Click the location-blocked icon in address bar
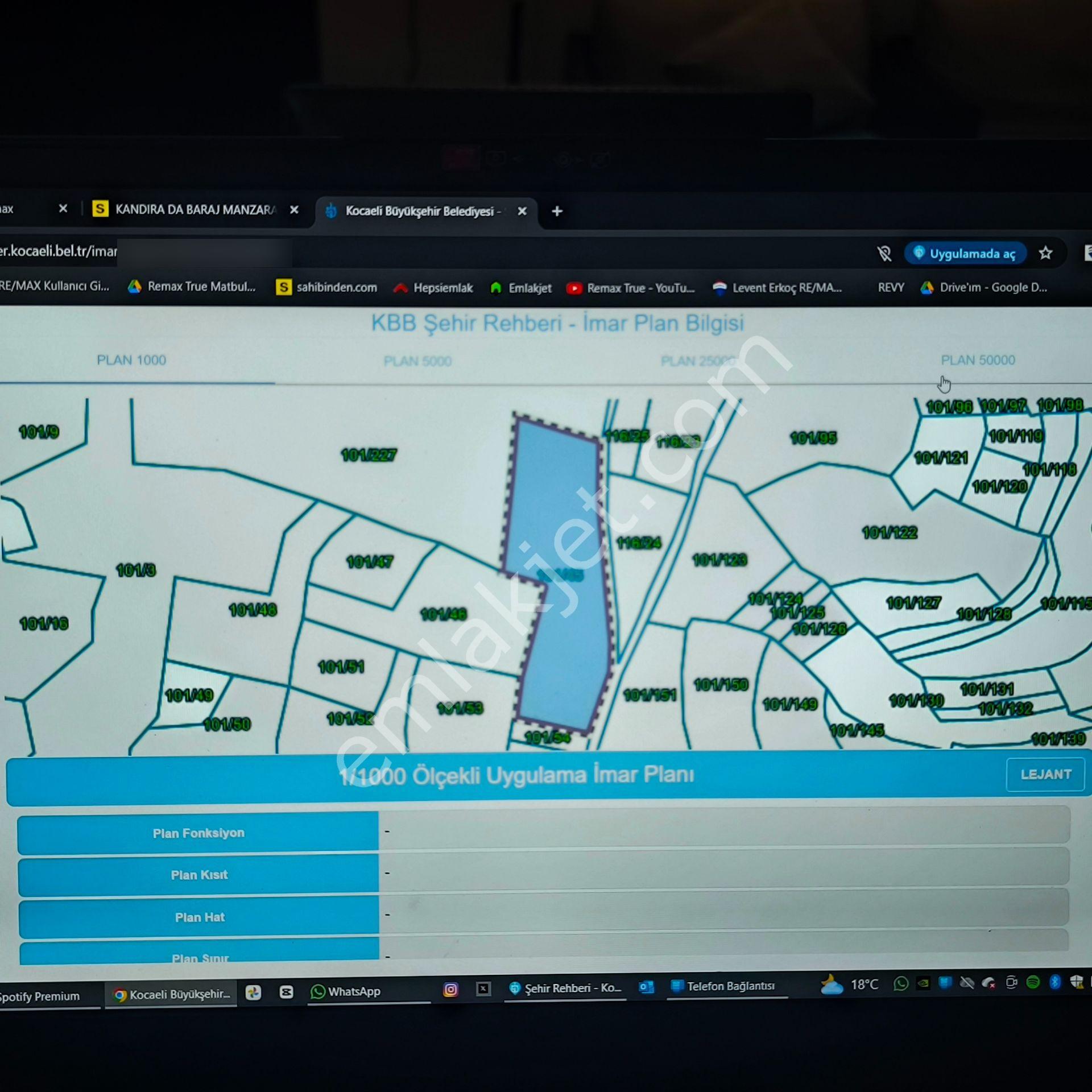The width and height of the screenshot is (1092, 1092). [x=884, y=254]
